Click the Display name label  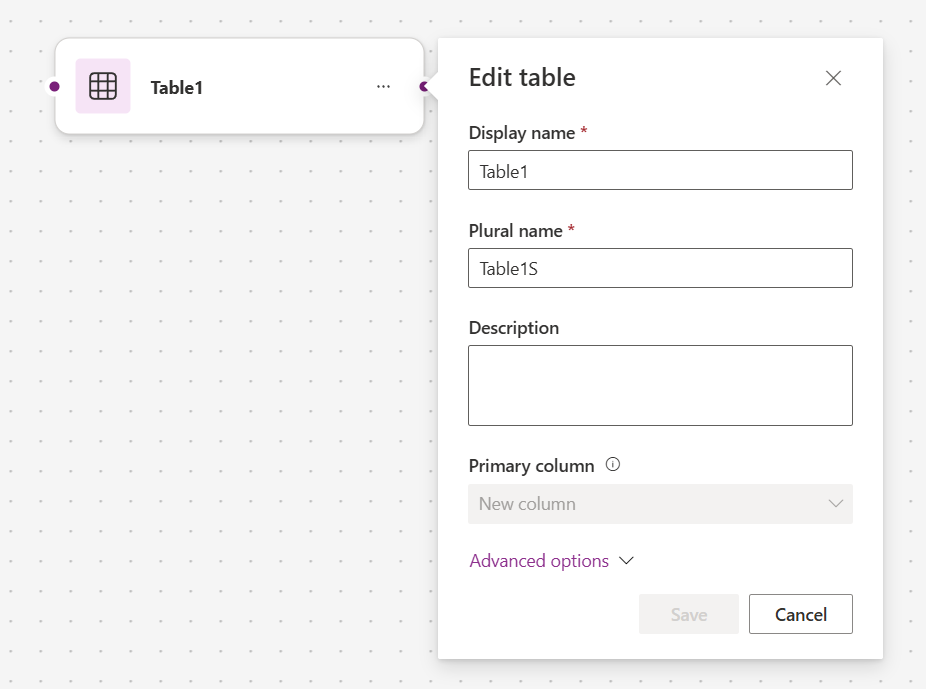(x=521, y=133)
